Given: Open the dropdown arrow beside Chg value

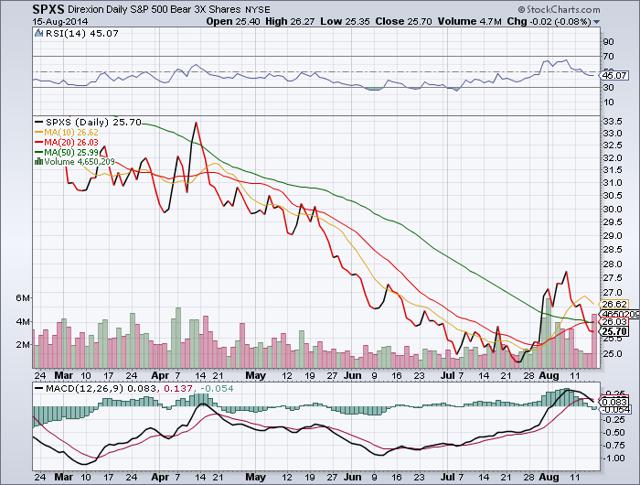Looking at the screenshot, I should (x=597, y=22).
